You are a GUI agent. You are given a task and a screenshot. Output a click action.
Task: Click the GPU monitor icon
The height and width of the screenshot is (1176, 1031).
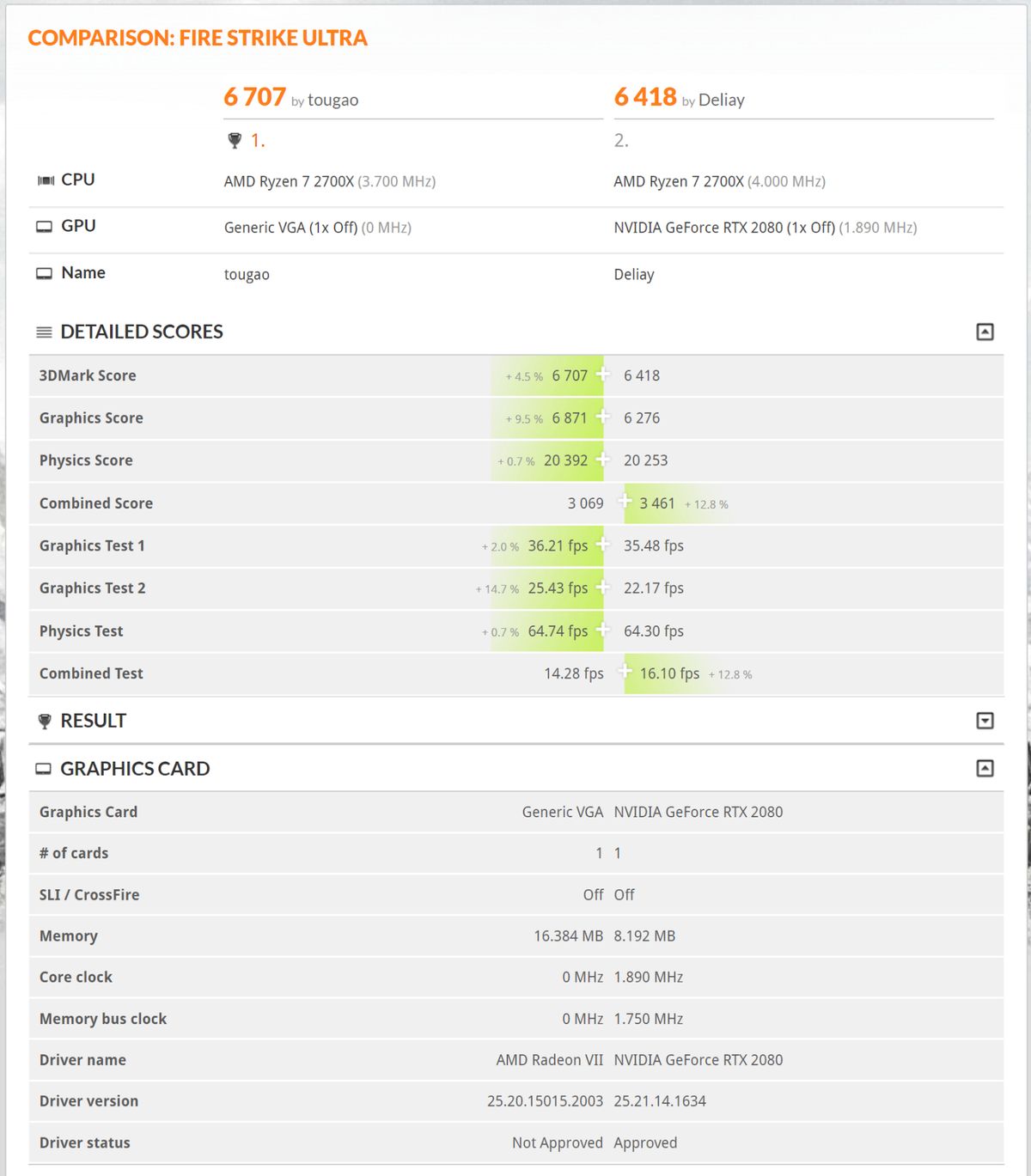coord(44,227)
